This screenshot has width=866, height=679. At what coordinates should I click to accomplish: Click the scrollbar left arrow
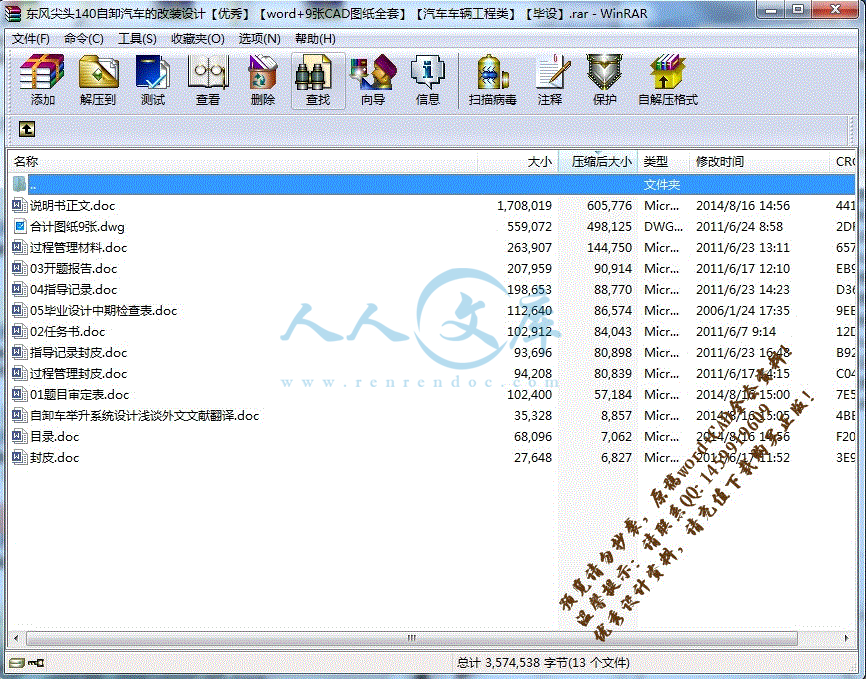pyautogui.click(x=16, y=638)
